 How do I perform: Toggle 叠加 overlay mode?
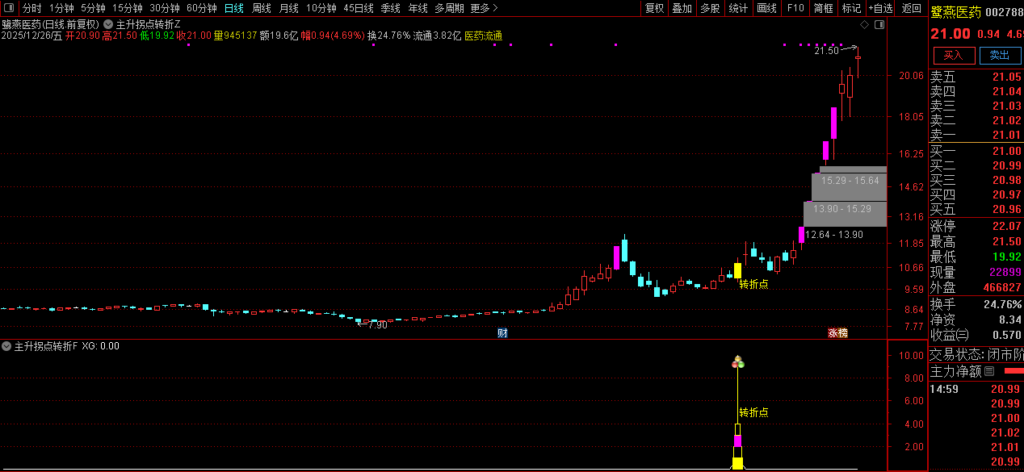682,8
